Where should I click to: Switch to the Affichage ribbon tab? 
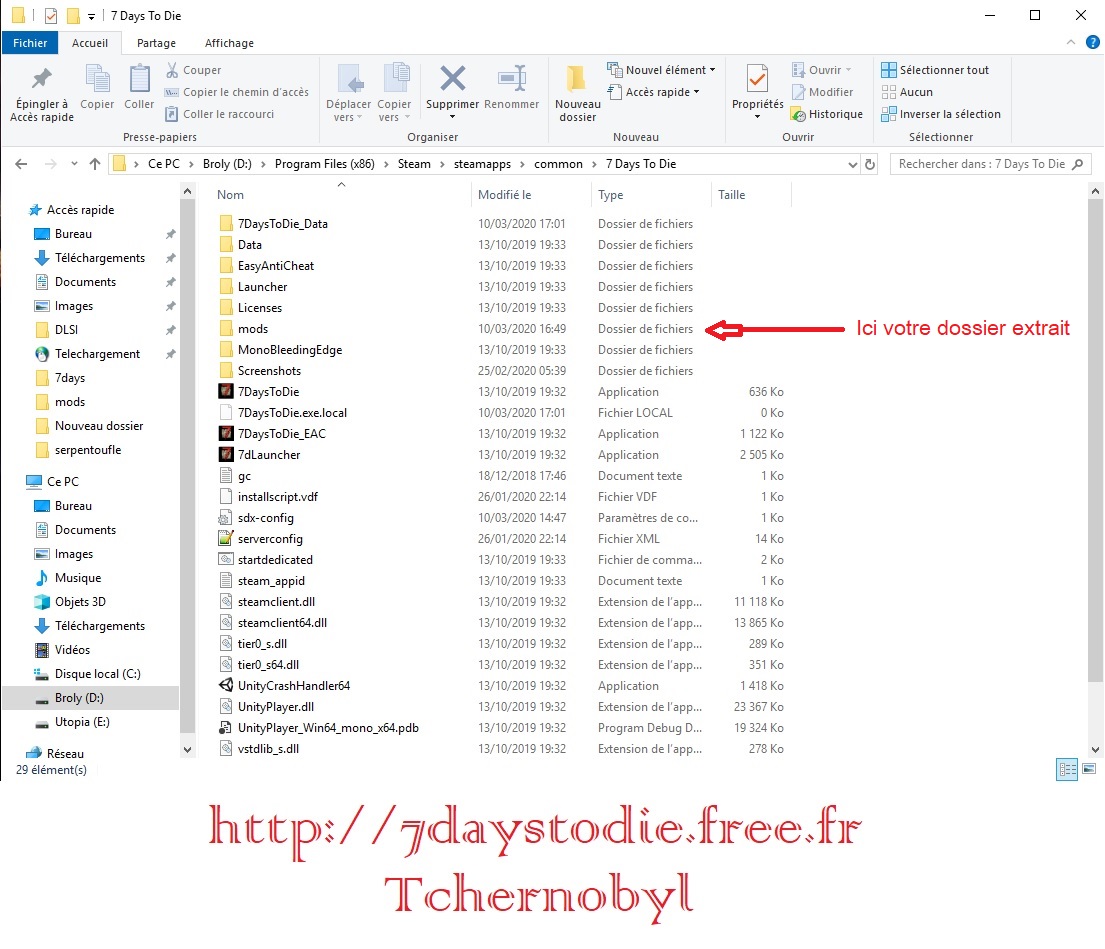(x=229, y=43)
